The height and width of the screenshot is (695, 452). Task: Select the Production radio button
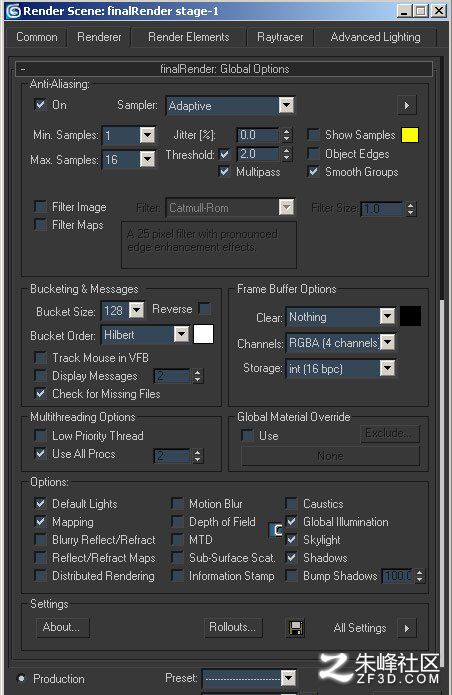[x=21, y=678]
